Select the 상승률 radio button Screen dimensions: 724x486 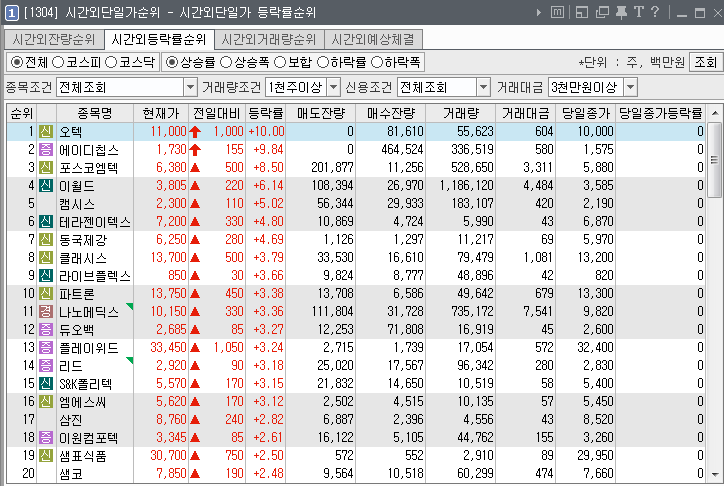pos(171,62)
